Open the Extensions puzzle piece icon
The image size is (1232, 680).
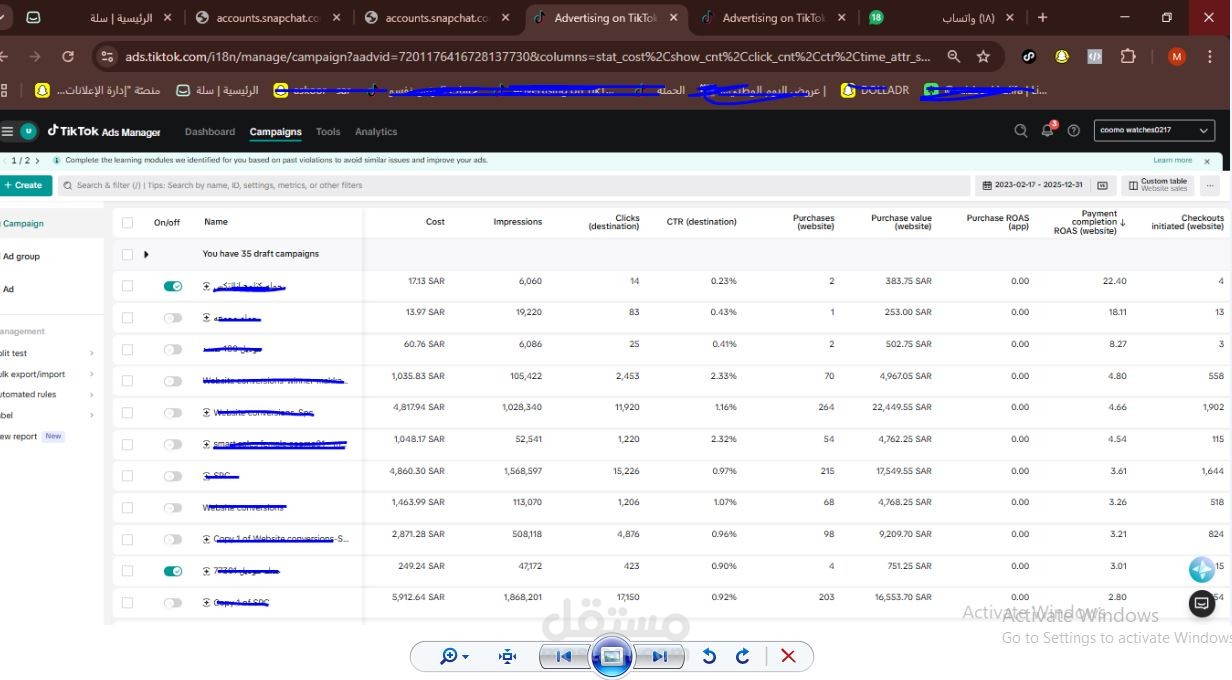[1128, 57]
